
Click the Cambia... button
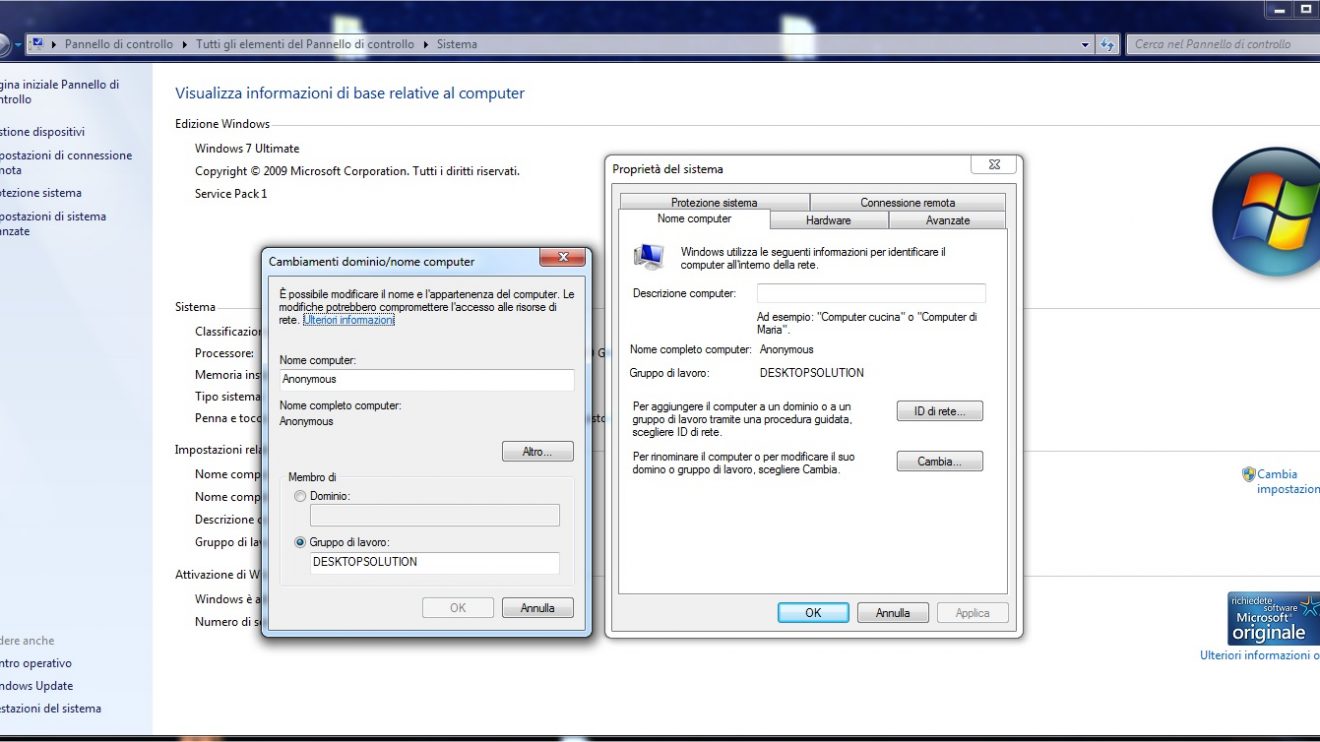click(940, 462)
